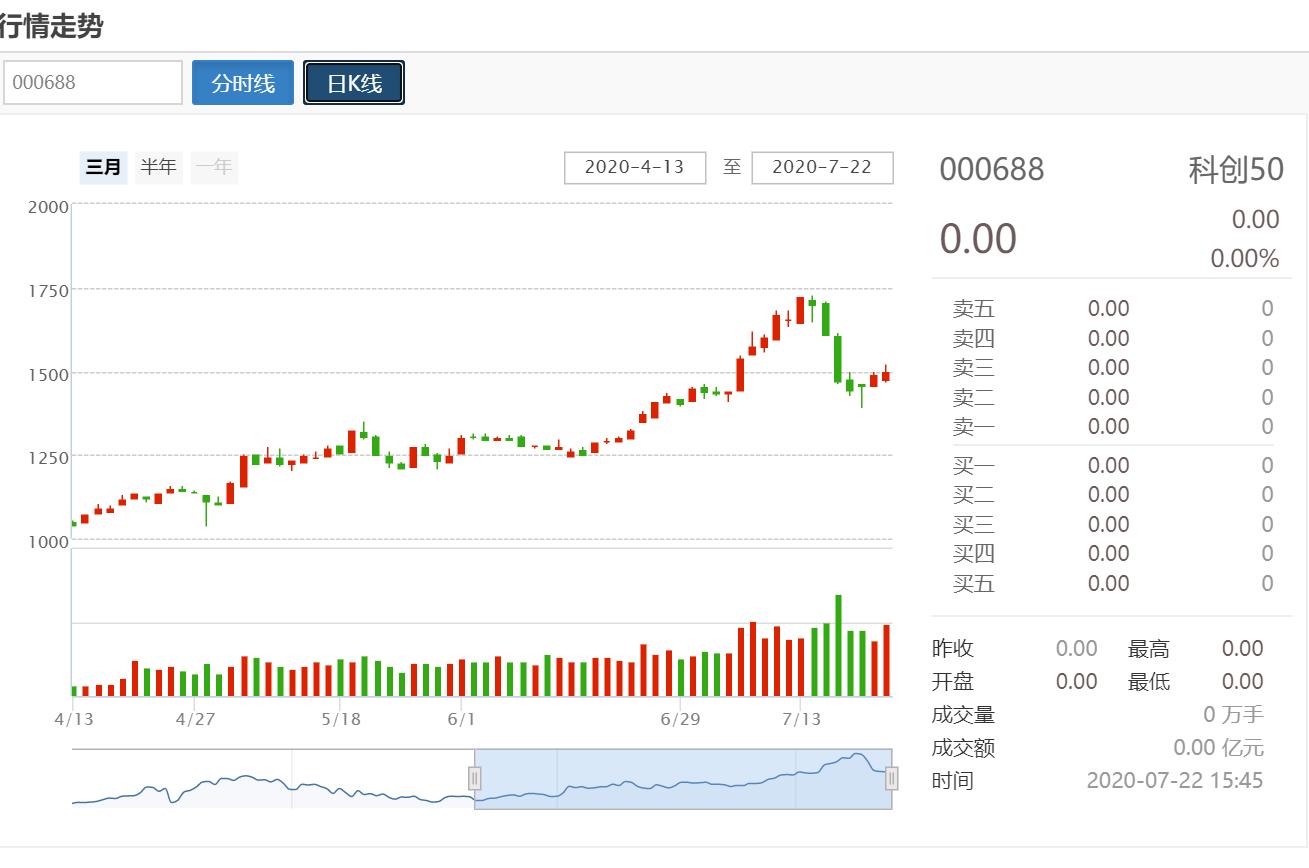Select the 日K线 daily candlestick view

(354, 83)
